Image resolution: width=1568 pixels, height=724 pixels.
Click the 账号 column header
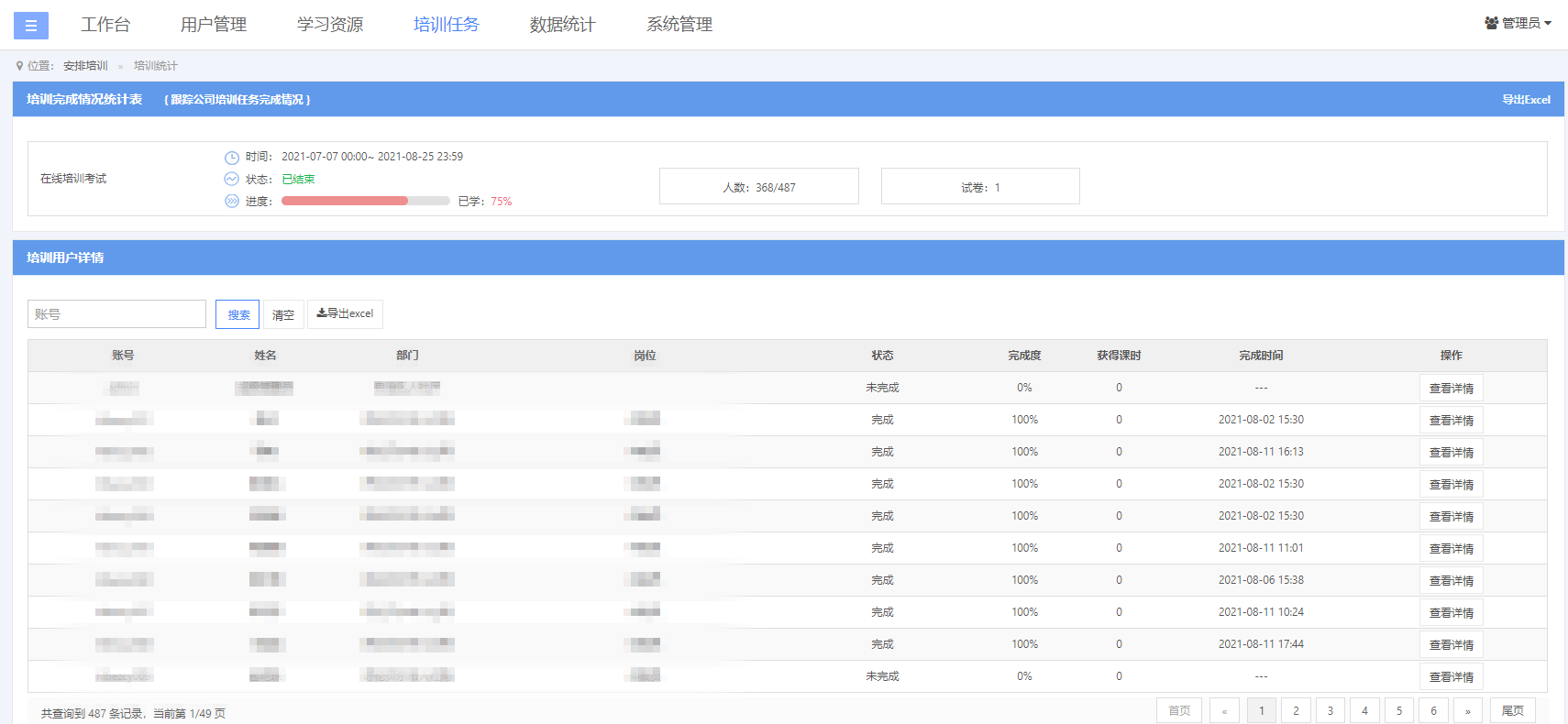[123, 356]
